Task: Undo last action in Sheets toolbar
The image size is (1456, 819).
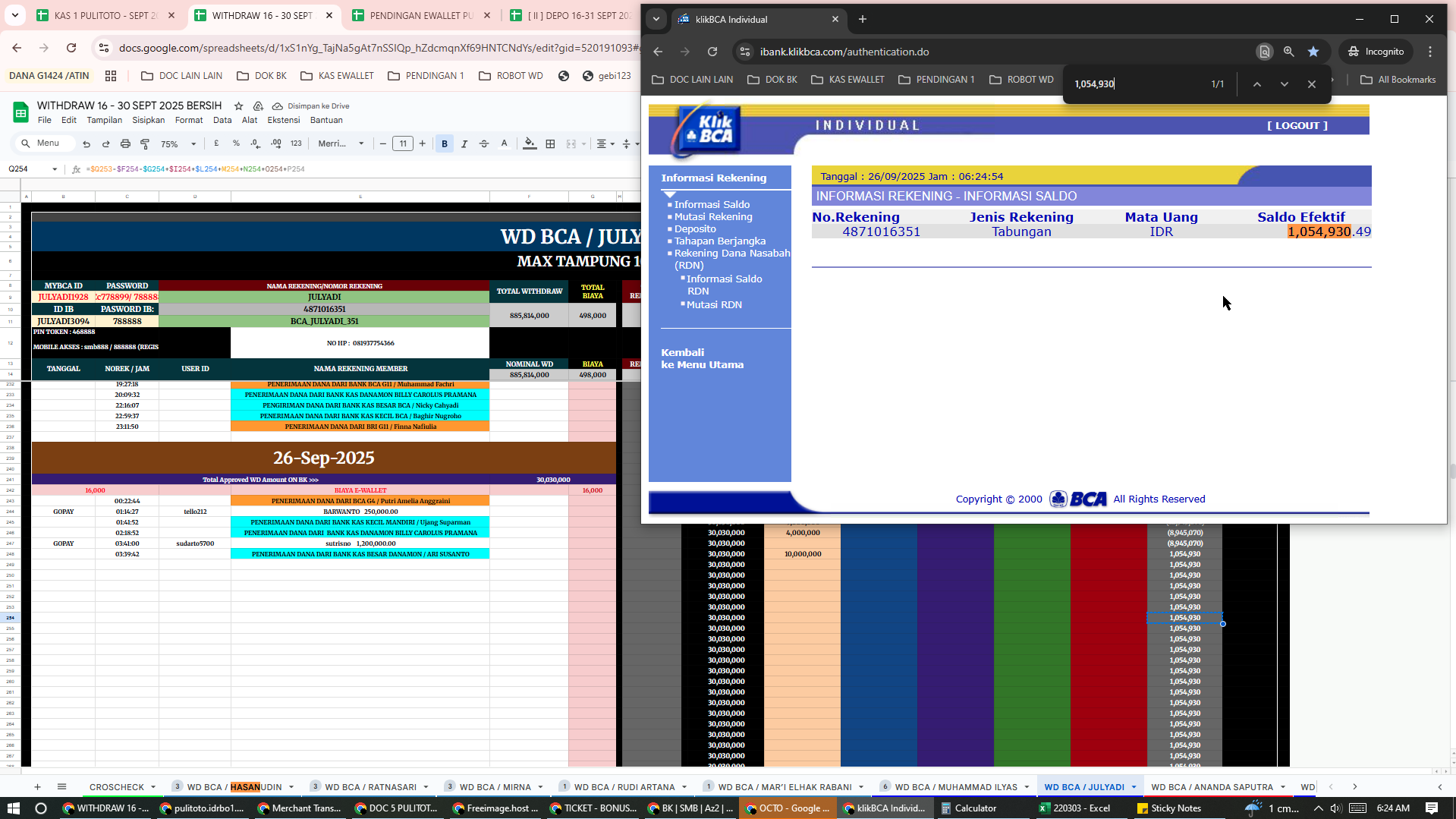Action: click(86, 143)
